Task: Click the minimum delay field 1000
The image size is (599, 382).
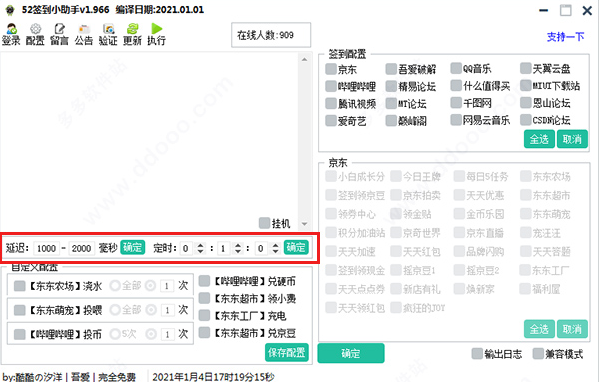Action: (46, 248)
